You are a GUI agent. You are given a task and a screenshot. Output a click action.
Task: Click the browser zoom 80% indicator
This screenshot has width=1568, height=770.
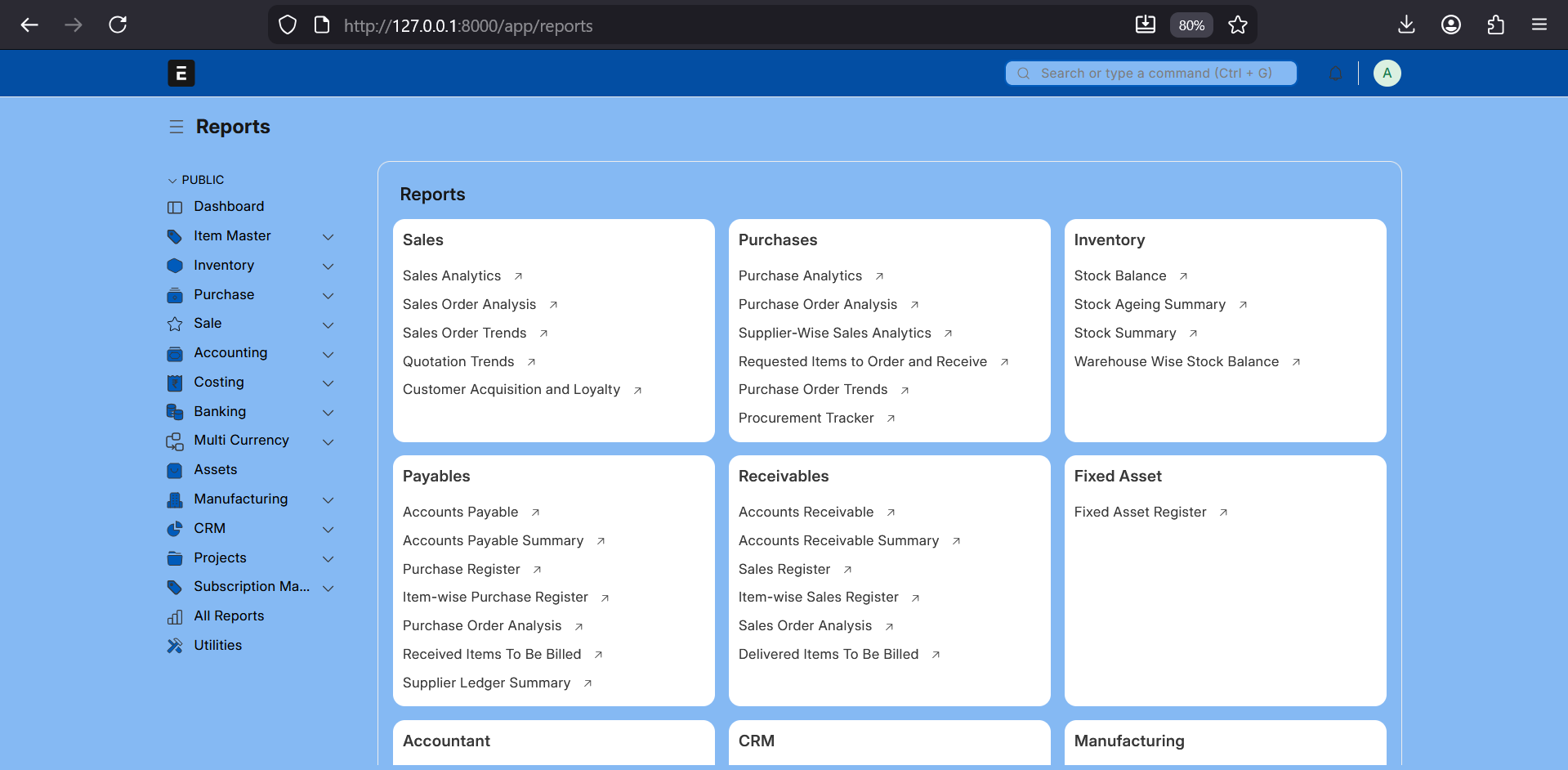[1191, 25]
